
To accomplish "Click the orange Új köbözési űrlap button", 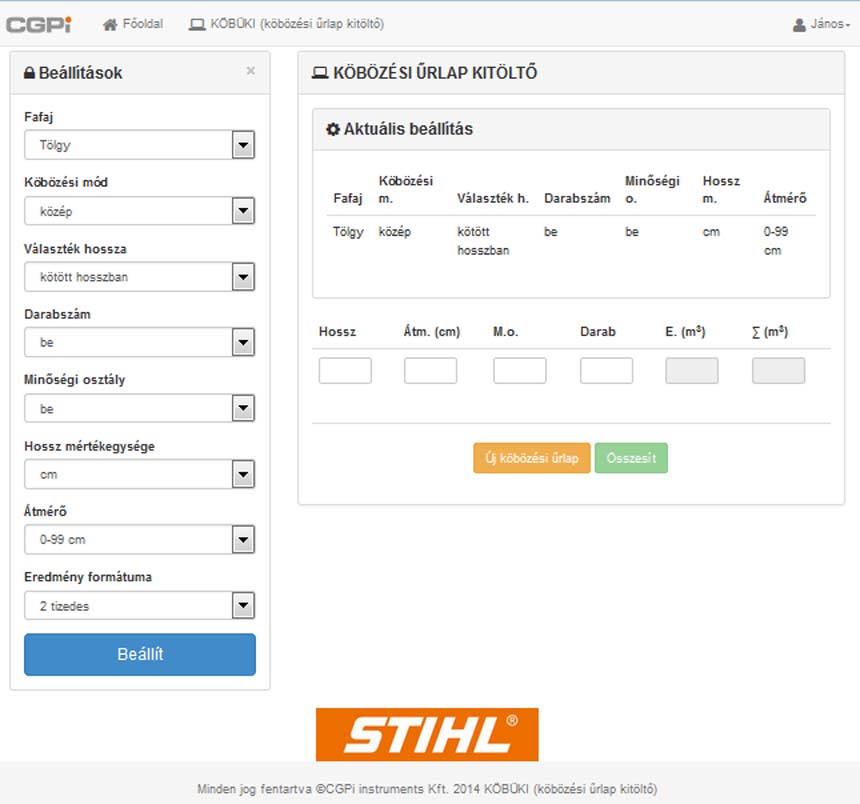I will (x=531, y=459).
